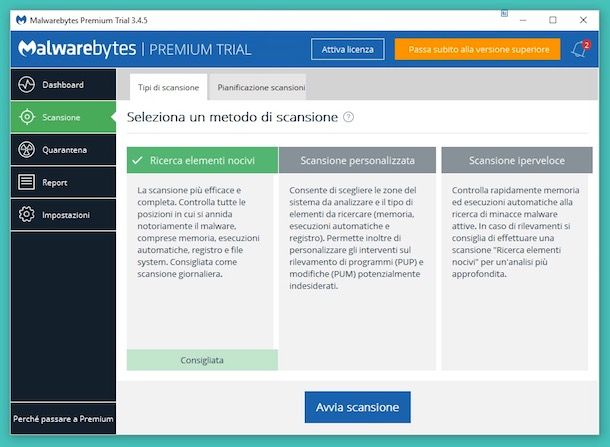Open the Report section

[x=63, y=182]
